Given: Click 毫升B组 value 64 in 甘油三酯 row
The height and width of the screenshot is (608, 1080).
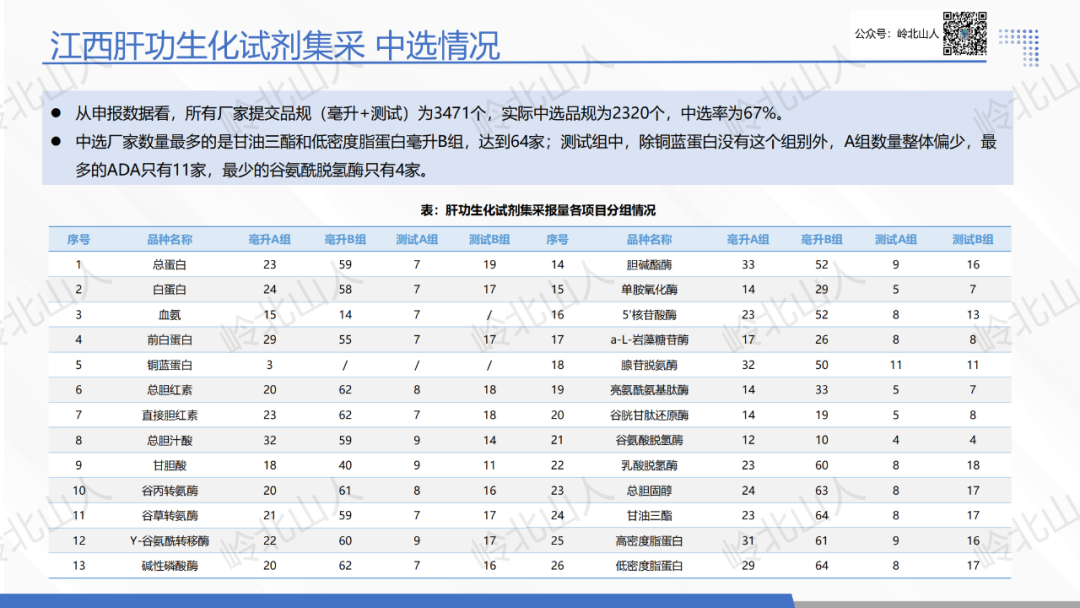Looking at the screenshot, I should (822, 515).
